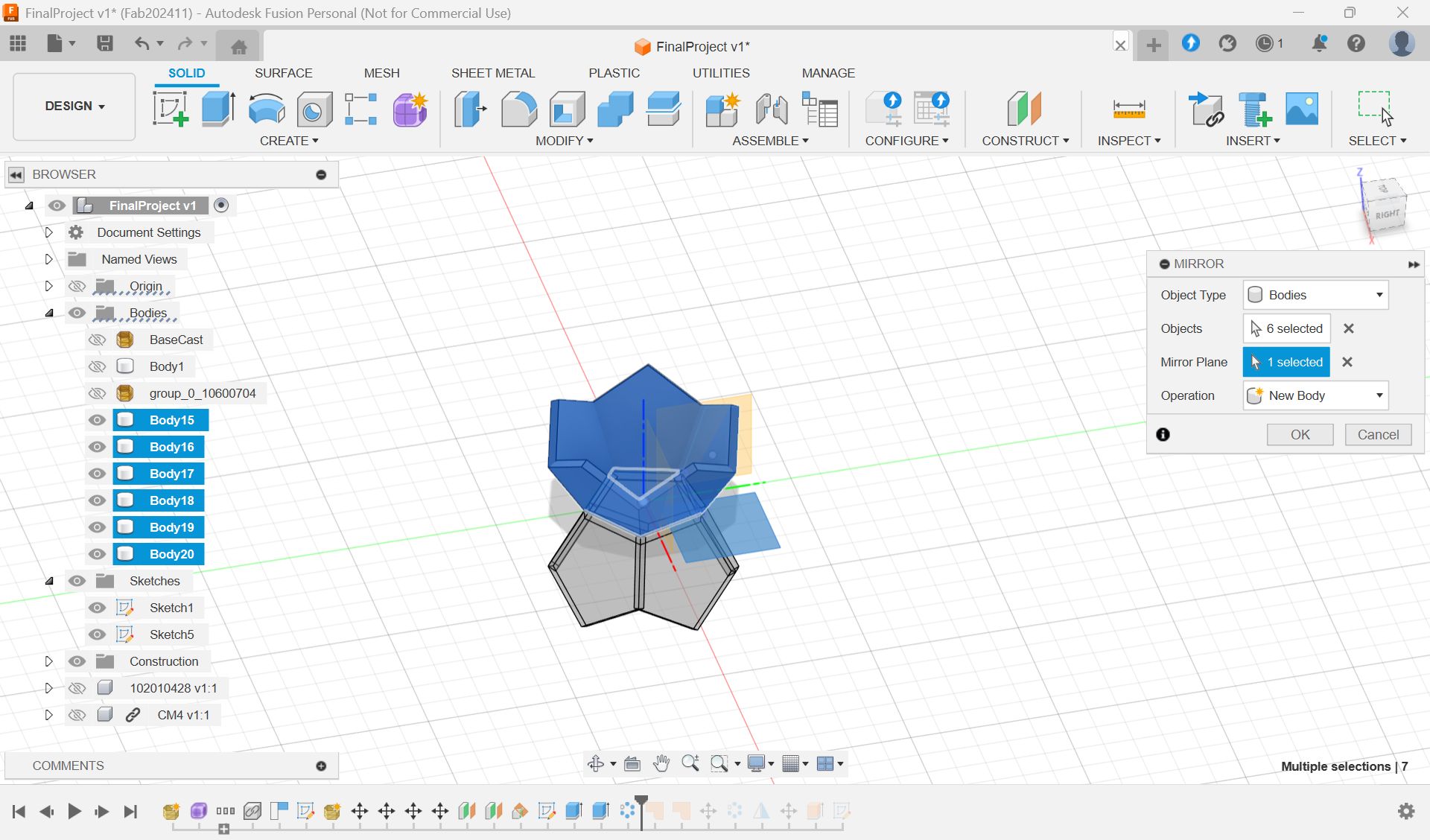Screen dimensions: 1430x840
Task: Open the MODIFY menu
Action: [564, 141]
